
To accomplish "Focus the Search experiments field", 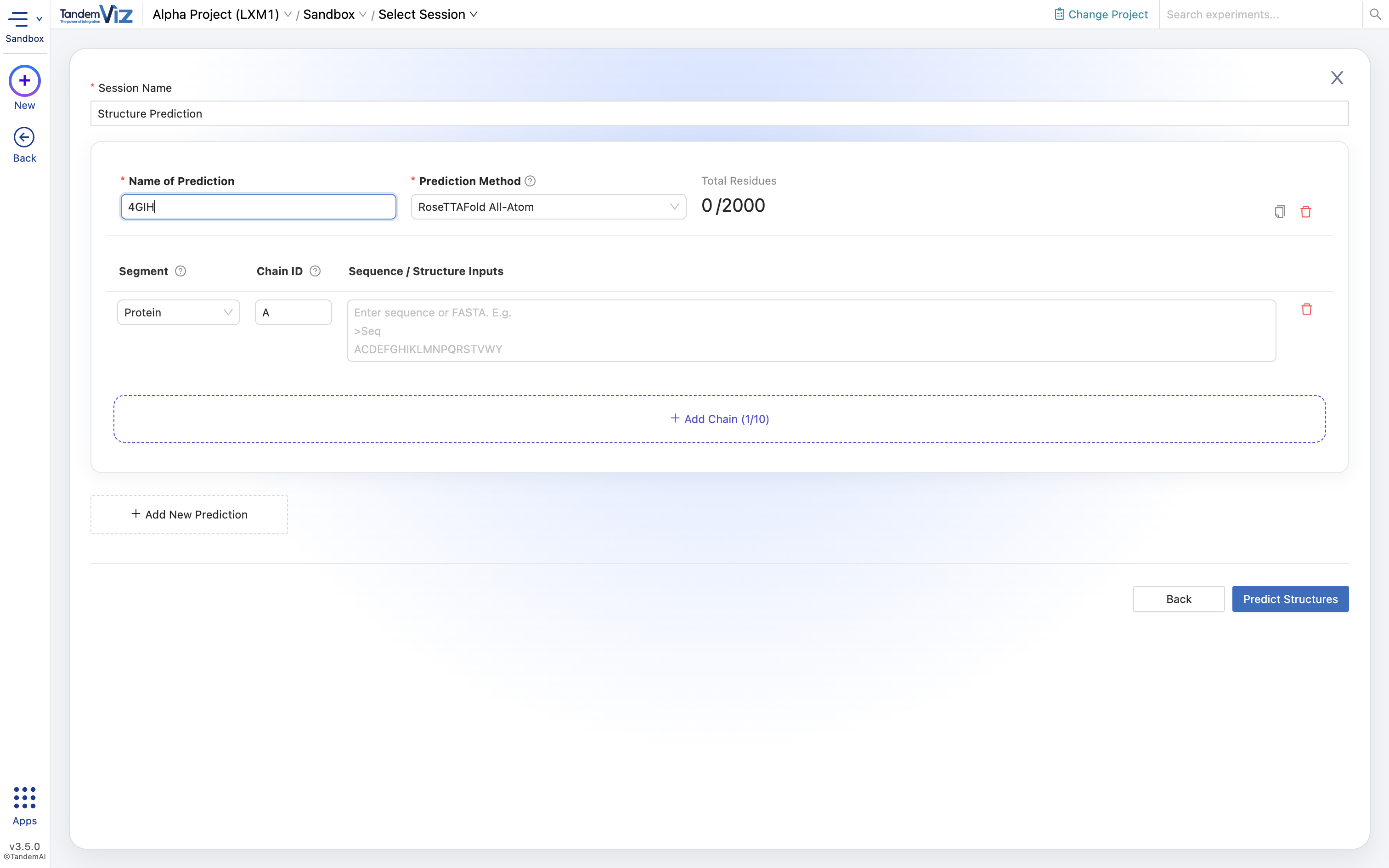I will 1260,14.
